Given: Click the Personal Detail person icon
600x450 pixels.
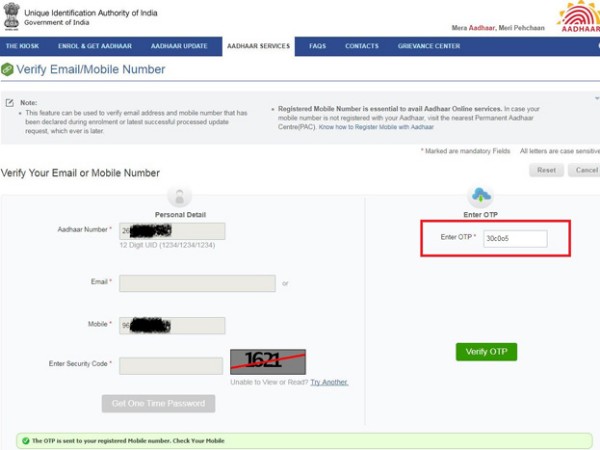Looking at the screenshot, I should (179, 197).
